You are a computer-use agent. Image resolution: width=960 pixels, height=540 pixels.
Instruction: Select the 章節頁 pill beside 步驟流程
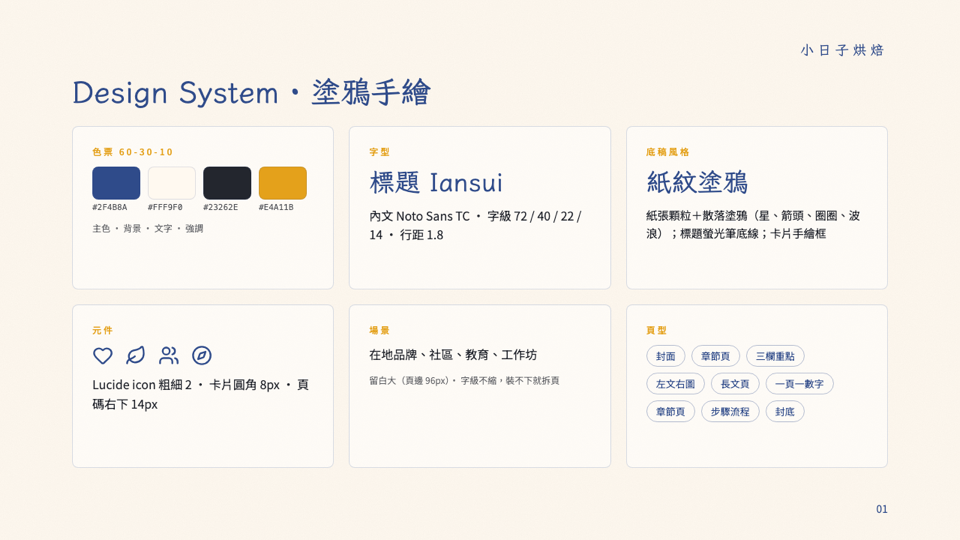tap(670, 411)
